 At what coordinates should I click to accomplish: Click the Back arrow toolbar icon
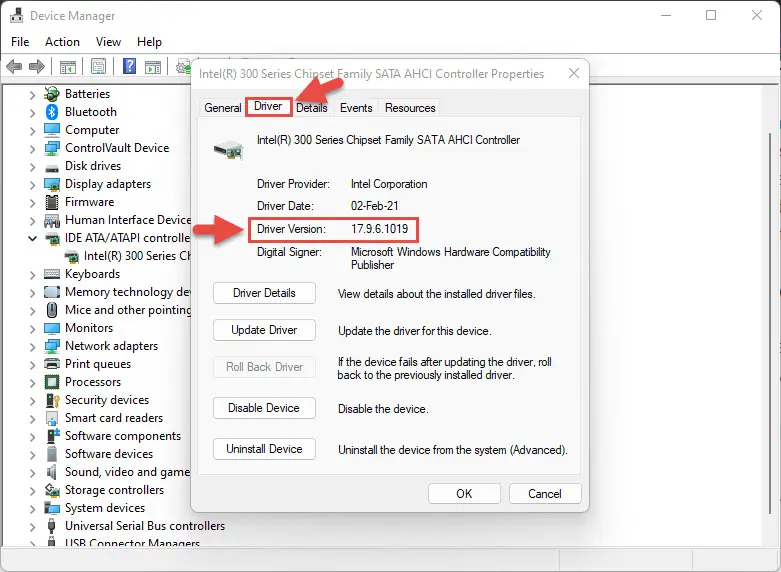pyautogui.click(x=14, y=66)
